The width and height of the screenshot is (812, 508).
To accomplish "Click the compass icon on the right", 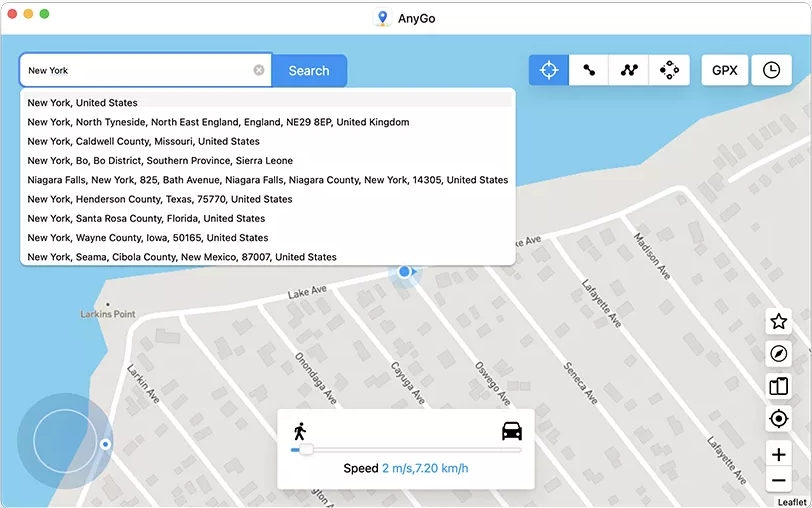I will [778, 354].
